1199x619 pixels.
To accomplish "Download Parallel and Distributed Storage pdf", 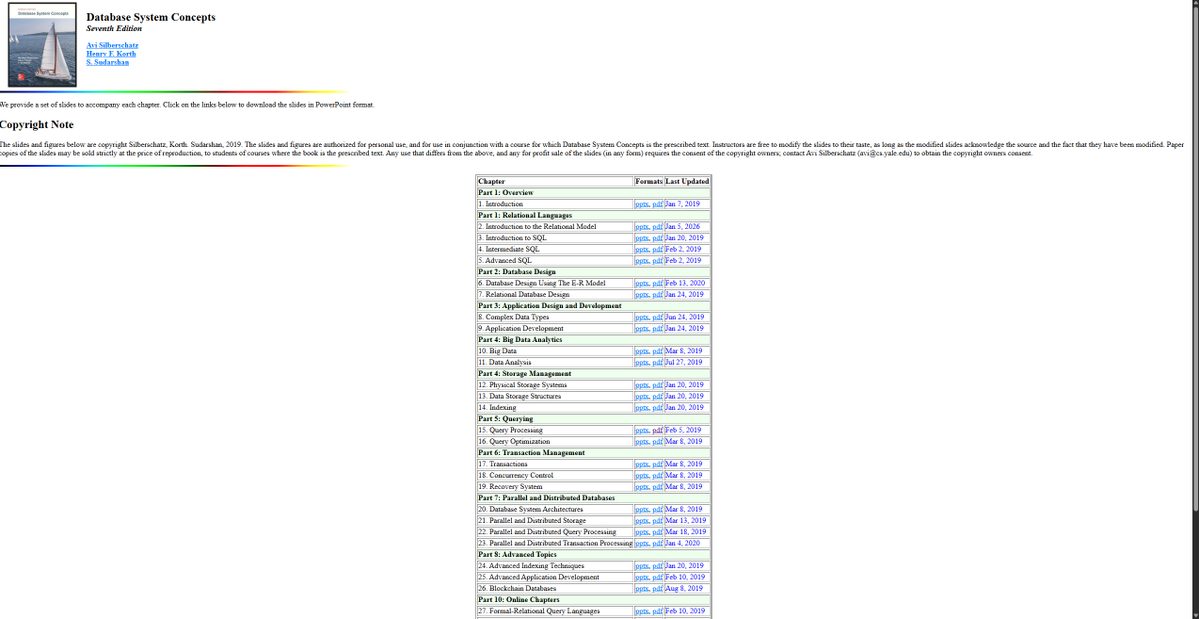I will coord(657,520).
